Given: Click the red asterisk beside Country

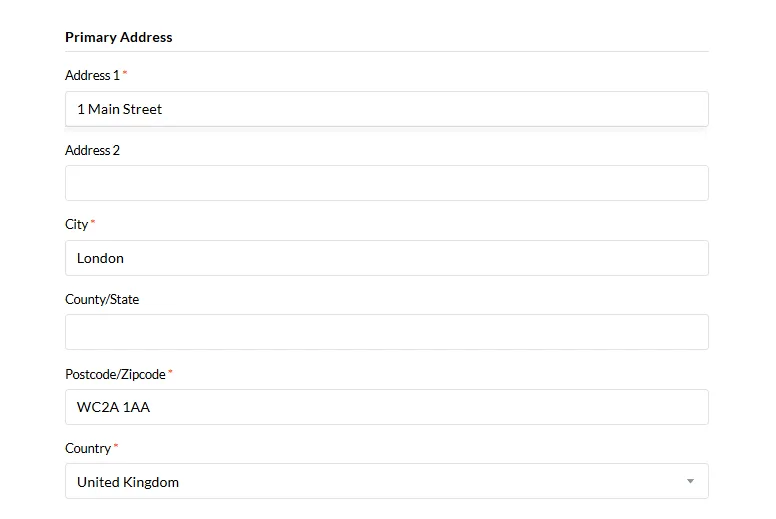Looking at the screenshot, I should (x=116, y=446).
